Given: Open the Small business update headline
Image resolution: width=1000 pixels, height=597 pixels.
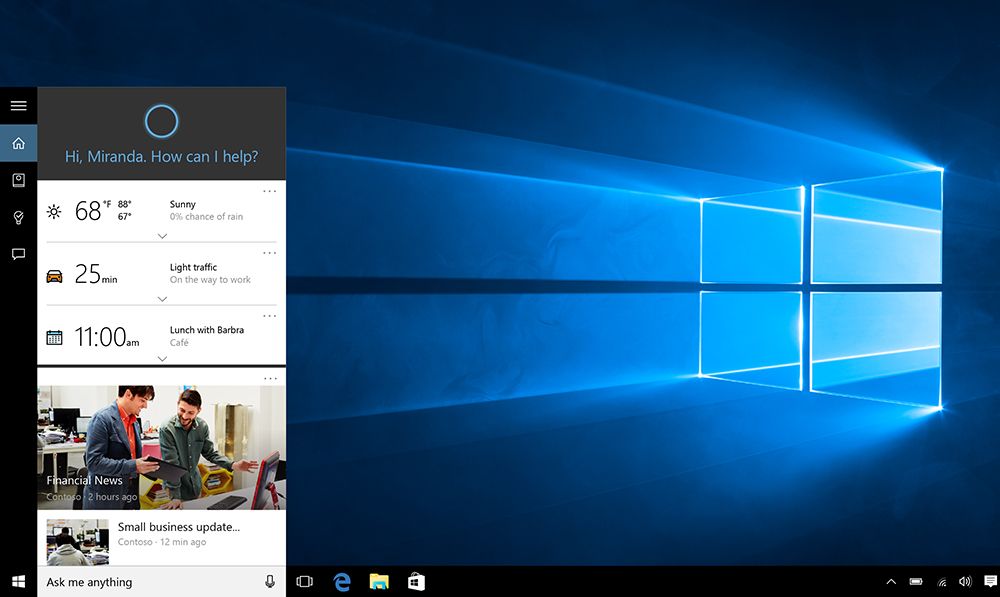Looking at the screenshot, I should point(179,527).
